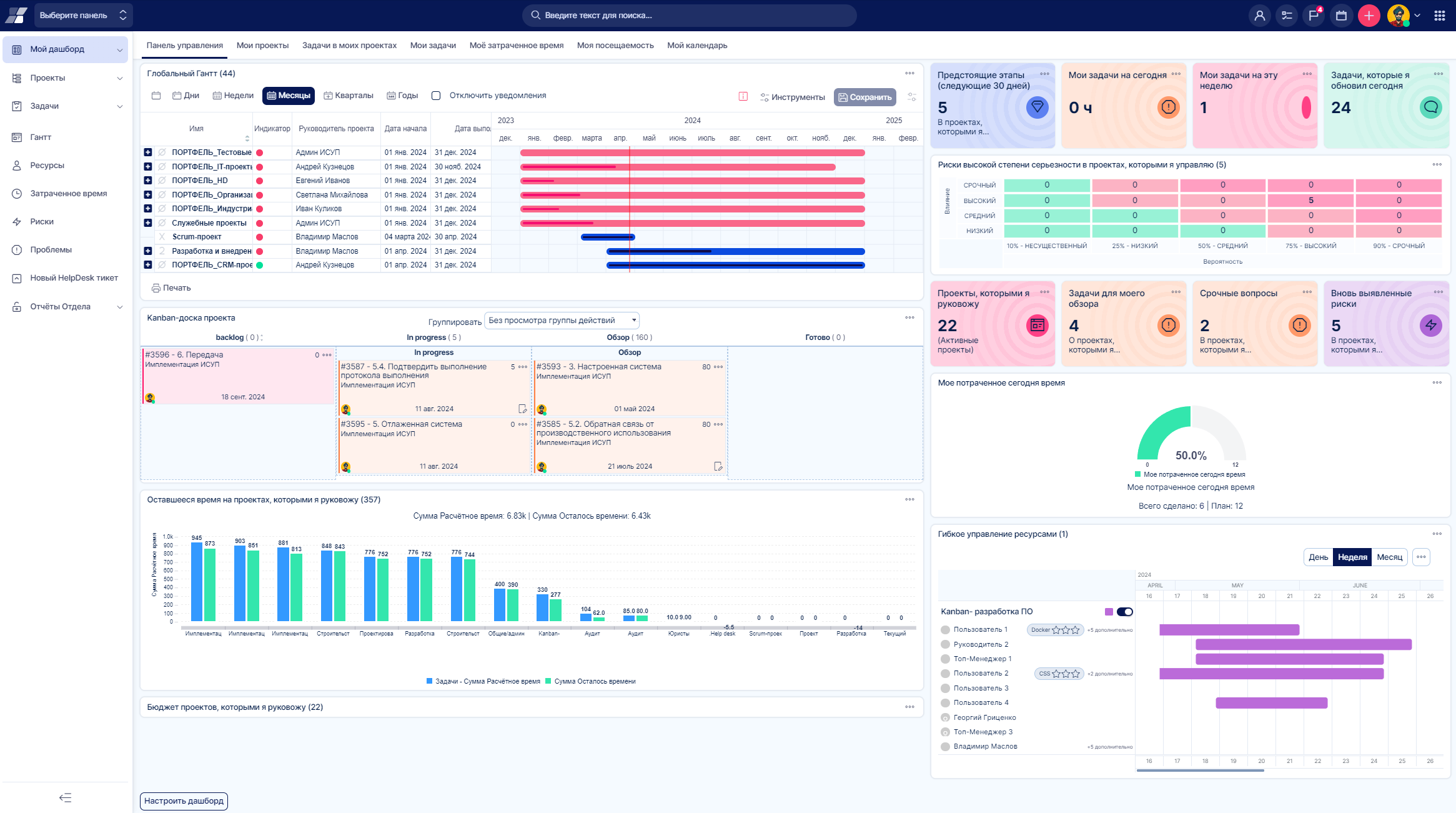This screenshot has width=1456, height=813.
Task: Expand Служебные проекты row in Gantt
Action: click(147, 223)
